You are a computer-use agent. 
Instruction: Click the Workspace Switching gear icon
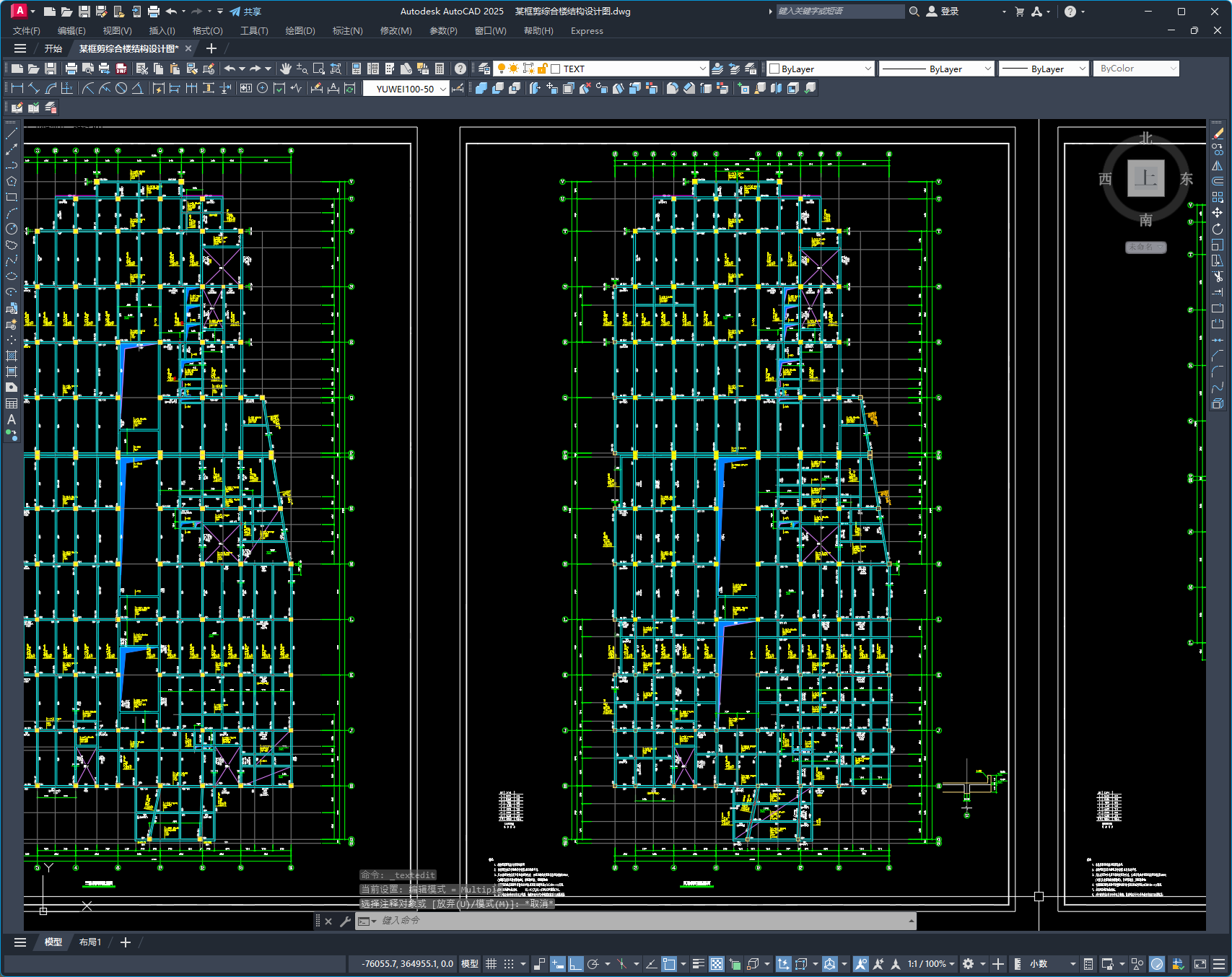coord(969,964)
